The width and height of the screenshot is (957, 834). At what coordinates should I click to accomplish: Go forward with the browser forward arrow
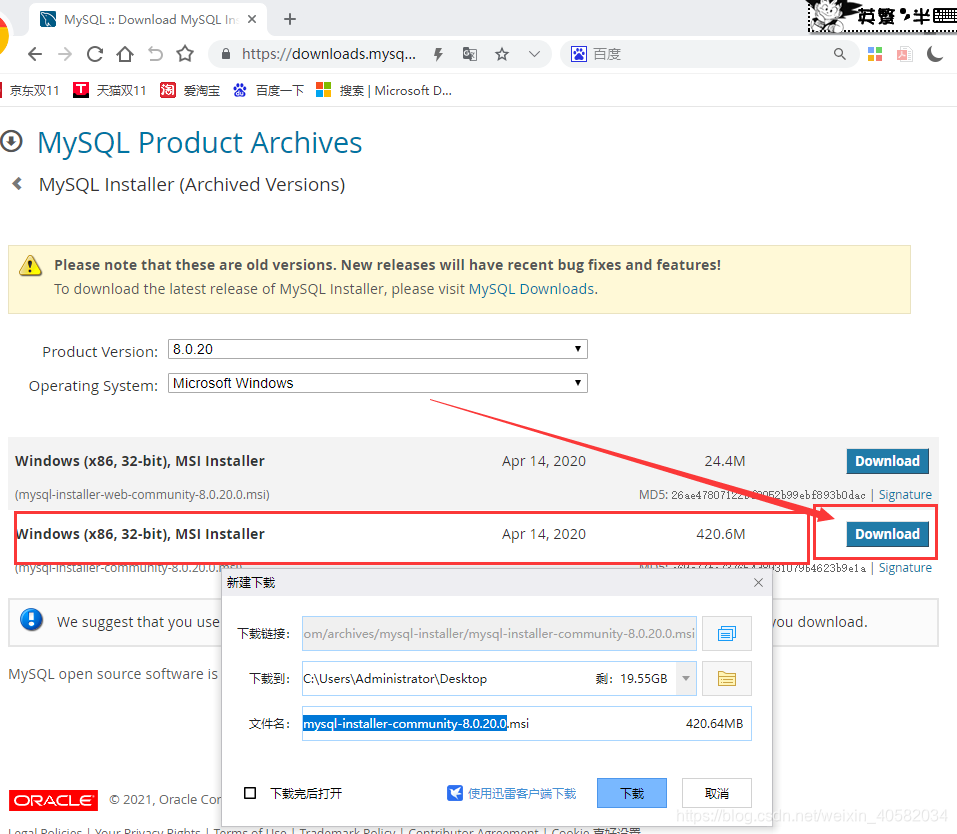[x=65, y=54]
